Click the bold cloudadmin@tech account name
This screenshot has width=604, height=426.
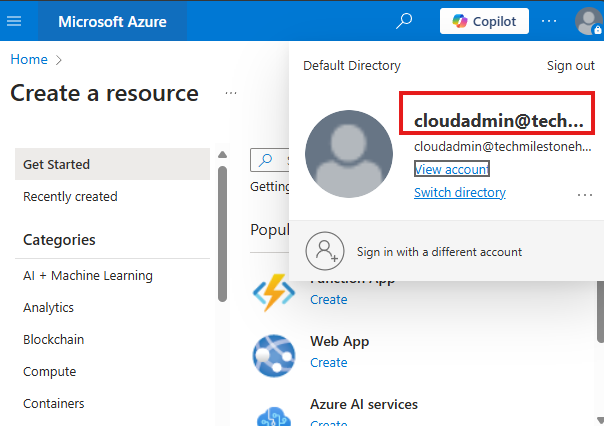498,121
